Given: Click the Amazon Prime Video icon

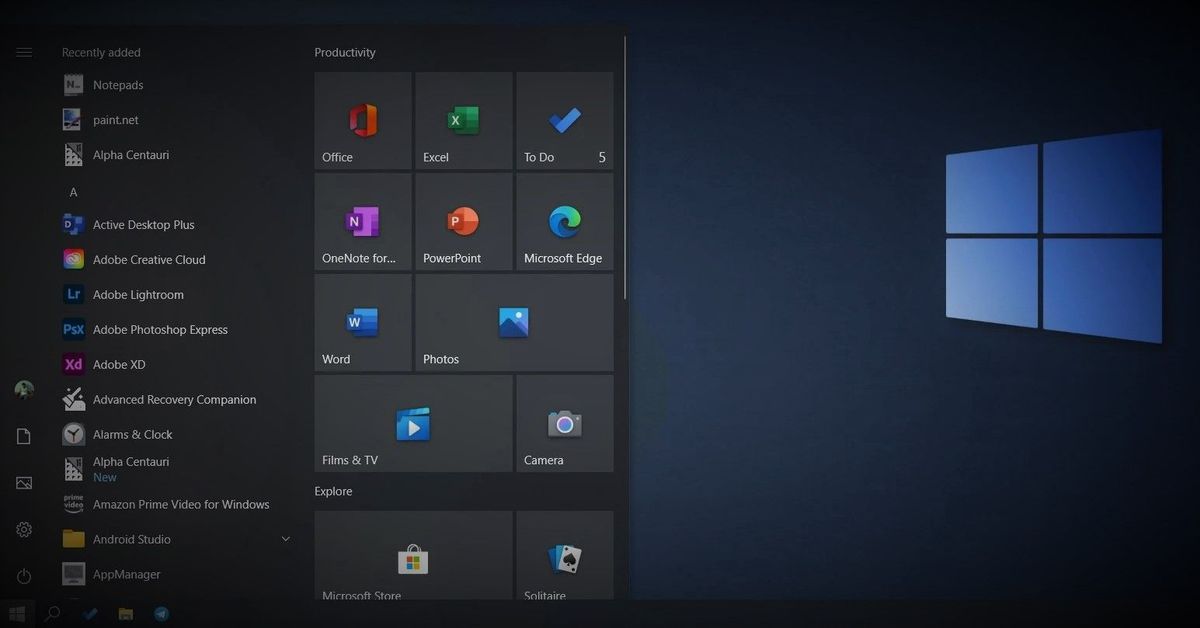Looking at the screenshot, I should [x=73, y=504].
